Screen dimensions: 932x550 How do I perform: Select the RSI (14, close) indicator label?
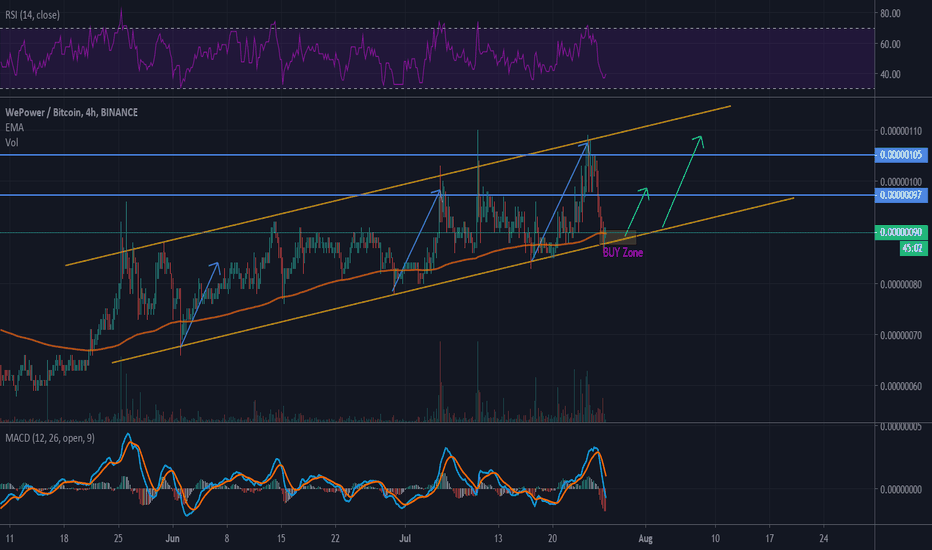pyautogui.click(x=33, y=15)
